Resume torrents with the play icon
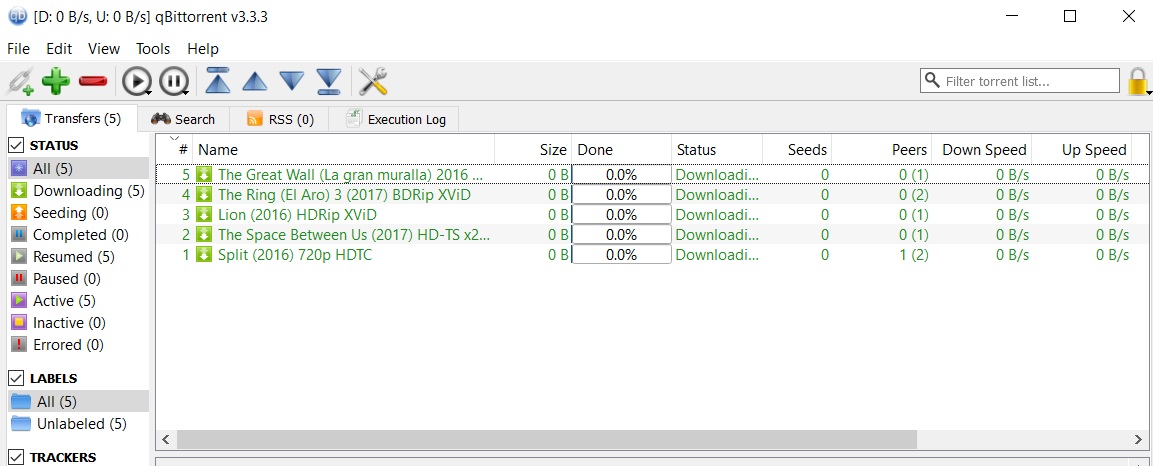This screenshot has width=1153, height=466. pyautogui.click(x=136, y=81)
